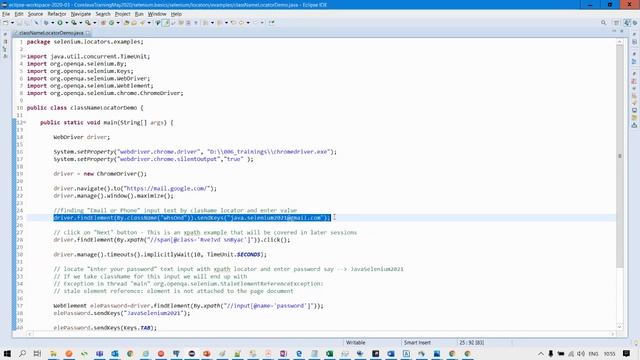The height and width of the screenshot is (360, 640).
Task: Expand the New dropdown arrow
Action: [12, 22]
